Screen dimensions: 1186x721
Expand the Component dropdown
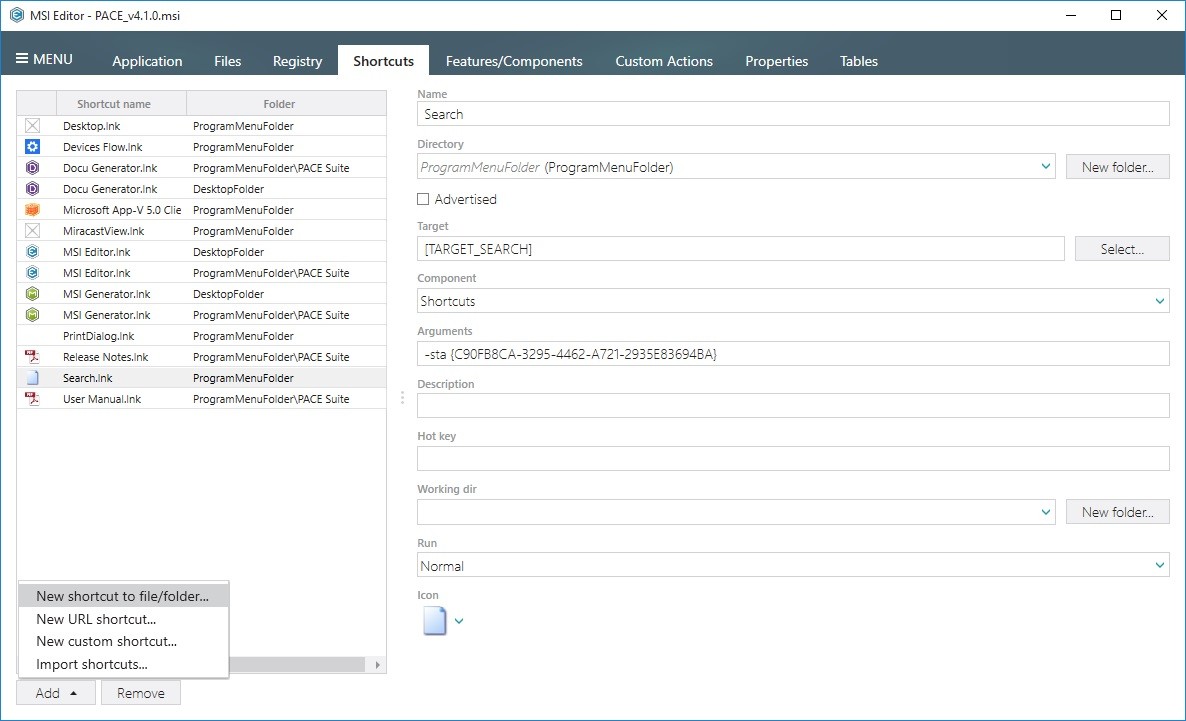pos(1160,301)
